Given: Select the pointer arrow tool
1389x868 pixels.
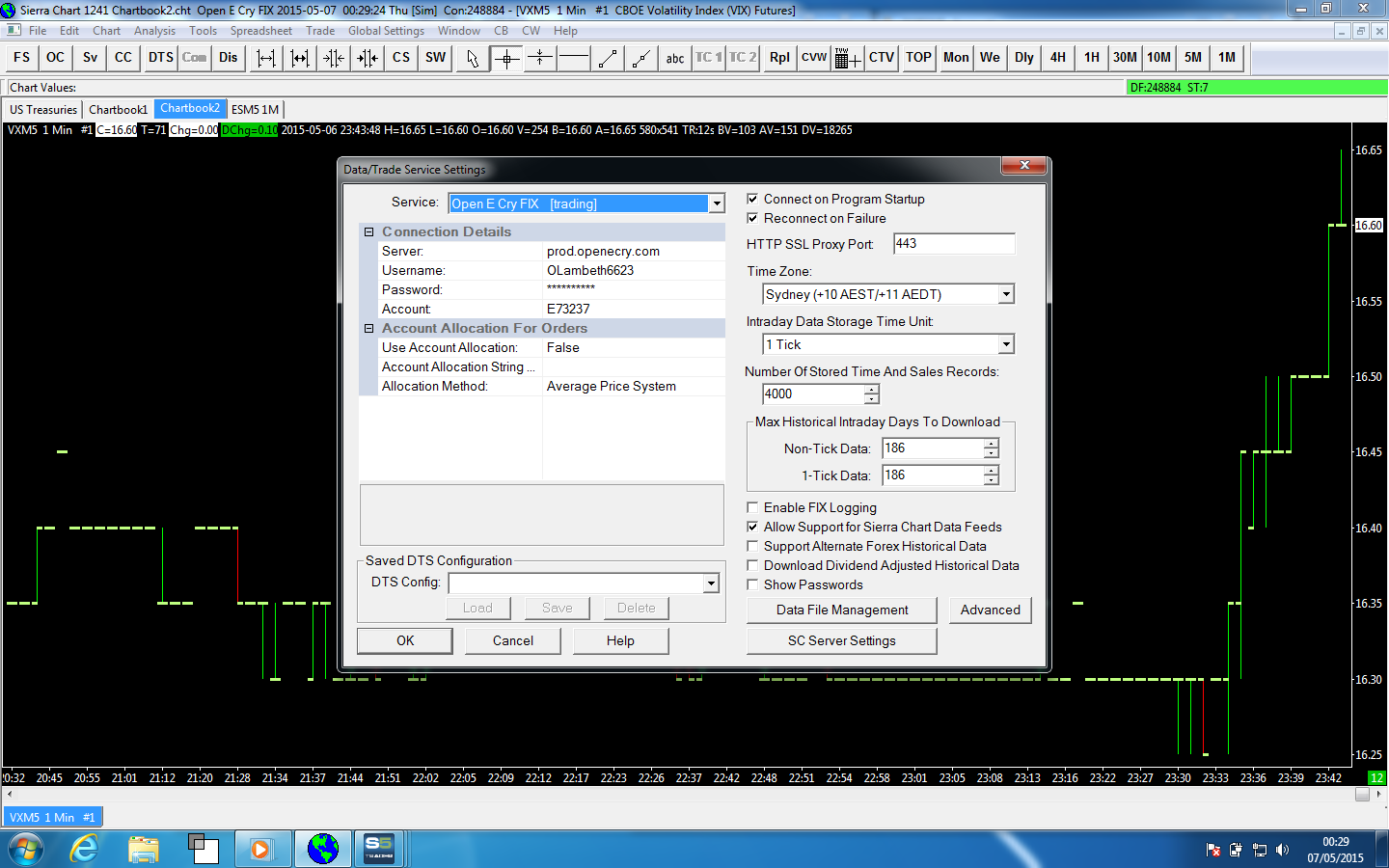Looking at the screenshot, I should [473, 58].
